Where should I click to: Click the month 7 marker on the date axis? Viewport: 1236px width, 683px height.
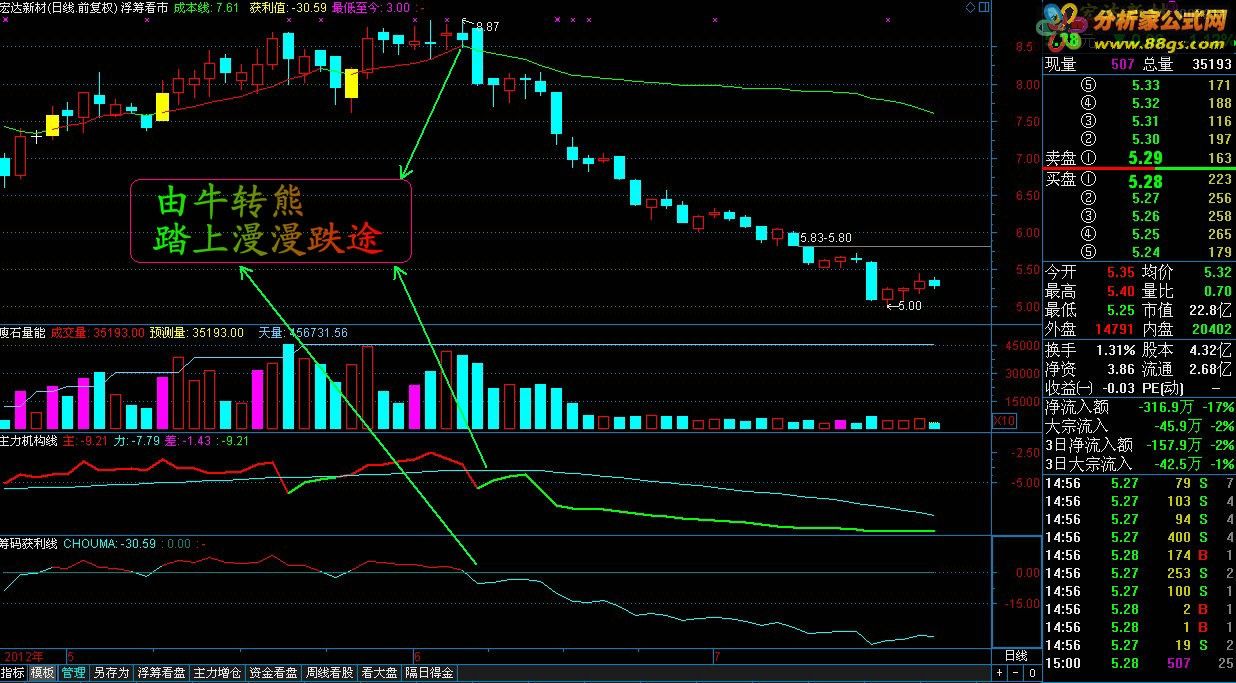click(x=717, y=657)
